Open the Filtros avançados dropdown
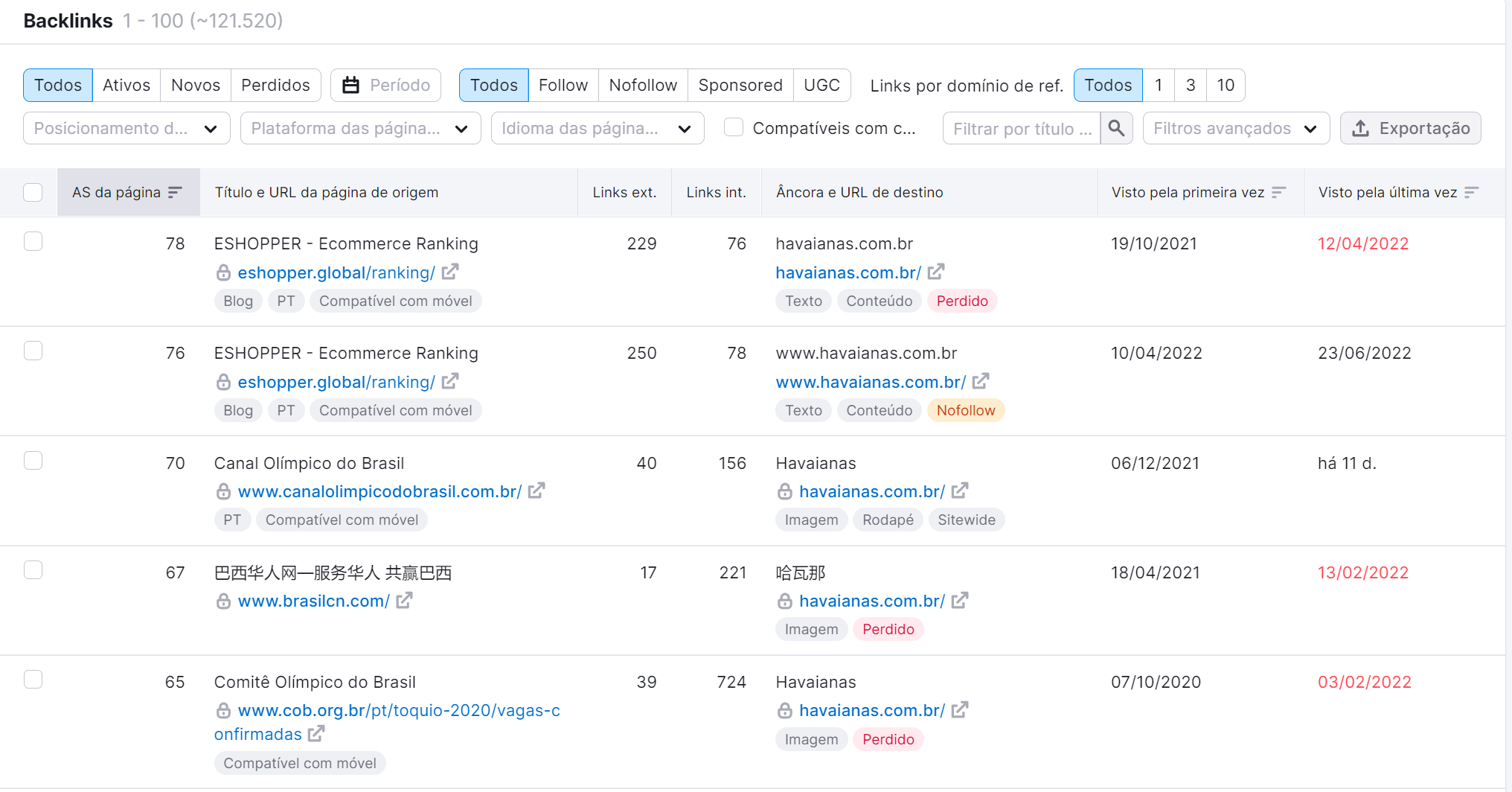This screenshot has height=792, width=1512. coord(1236,127)
